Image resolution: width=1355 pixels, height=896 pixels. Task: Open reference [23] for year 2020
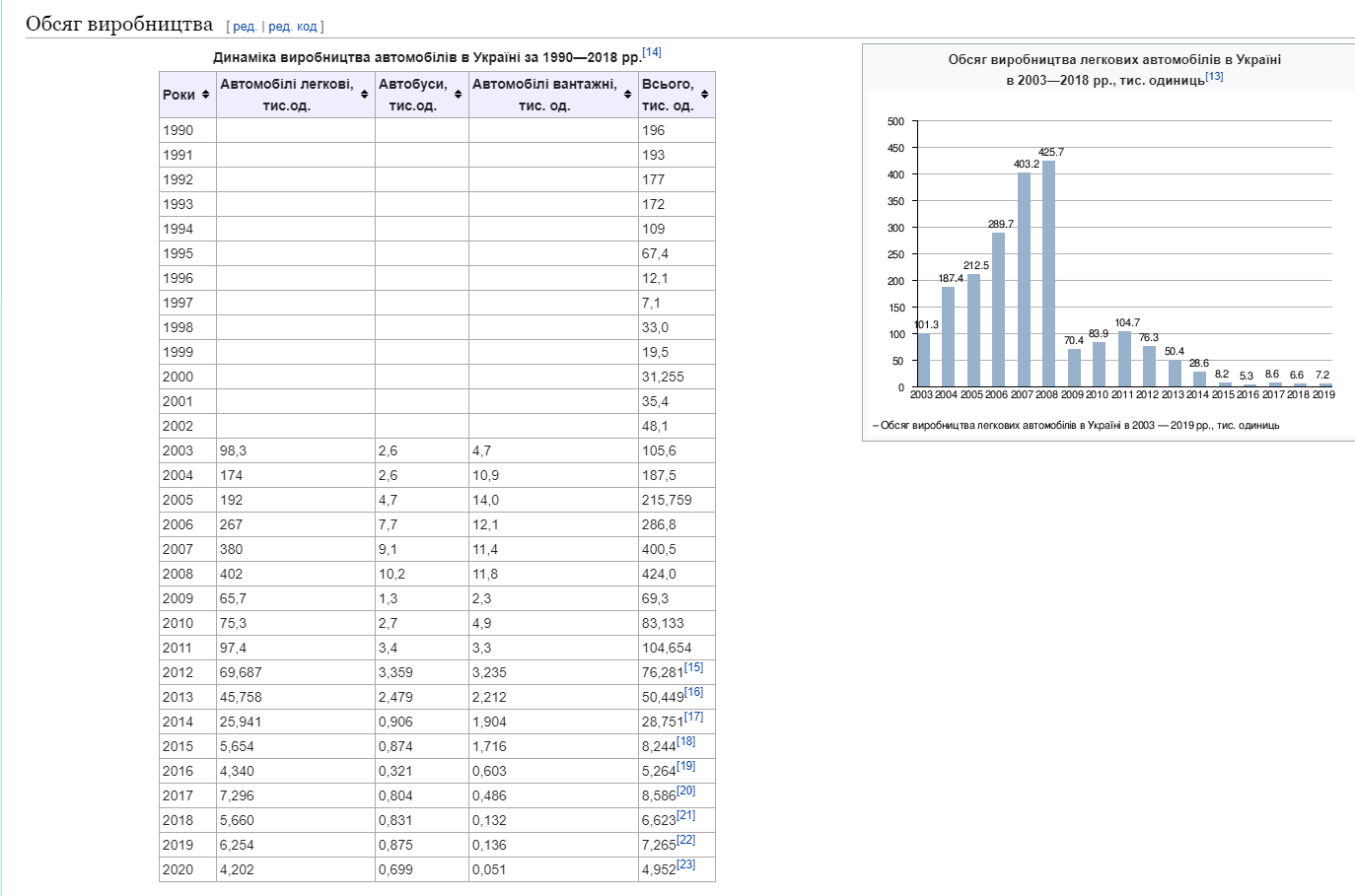pyautogui.click(x=685, y=864)
